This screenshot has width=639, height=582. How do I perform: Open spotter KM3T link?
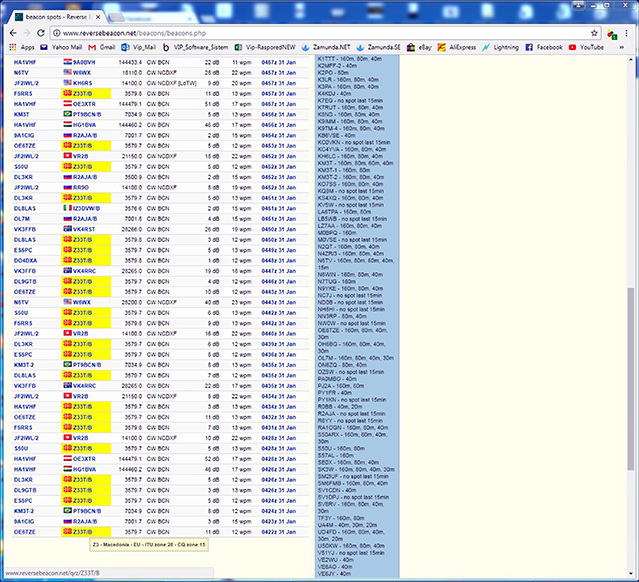point(21,115)
